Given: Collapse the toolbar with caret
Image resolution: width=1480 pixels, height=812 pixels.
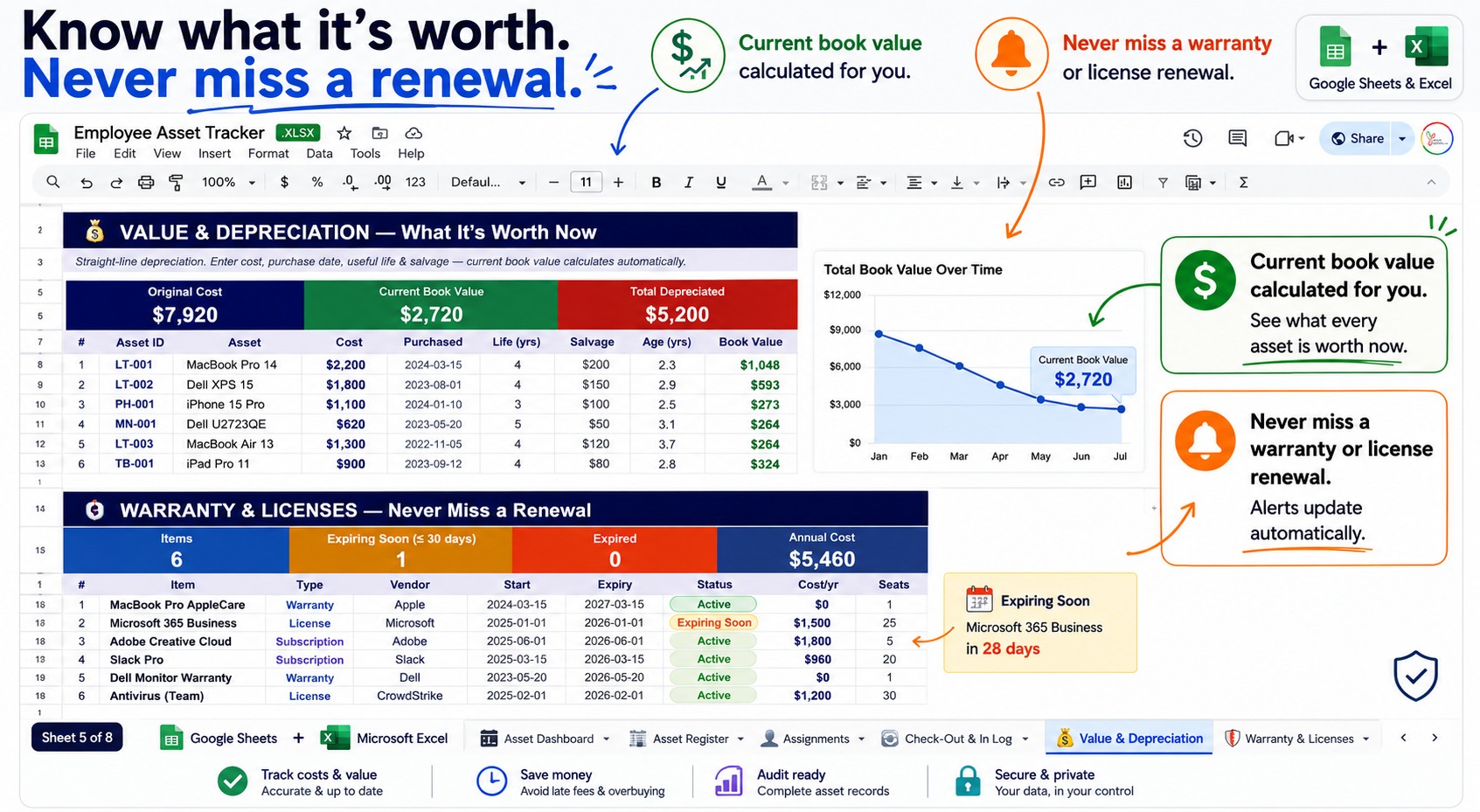Looking at the screenshot, I should point(1431,183).
